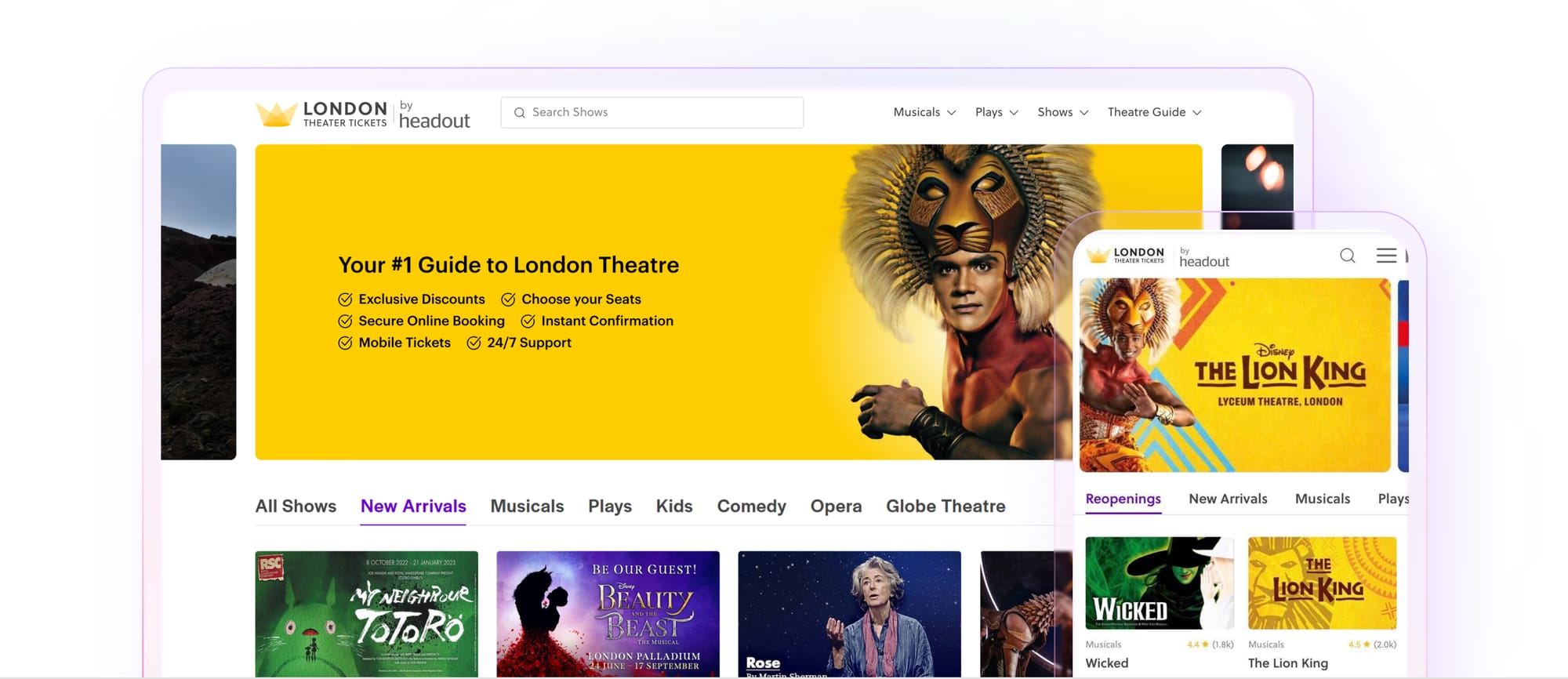Click 'Your #1 Guide to London Theatre' heading
The image size is (1568, 679).
[509, 265]
